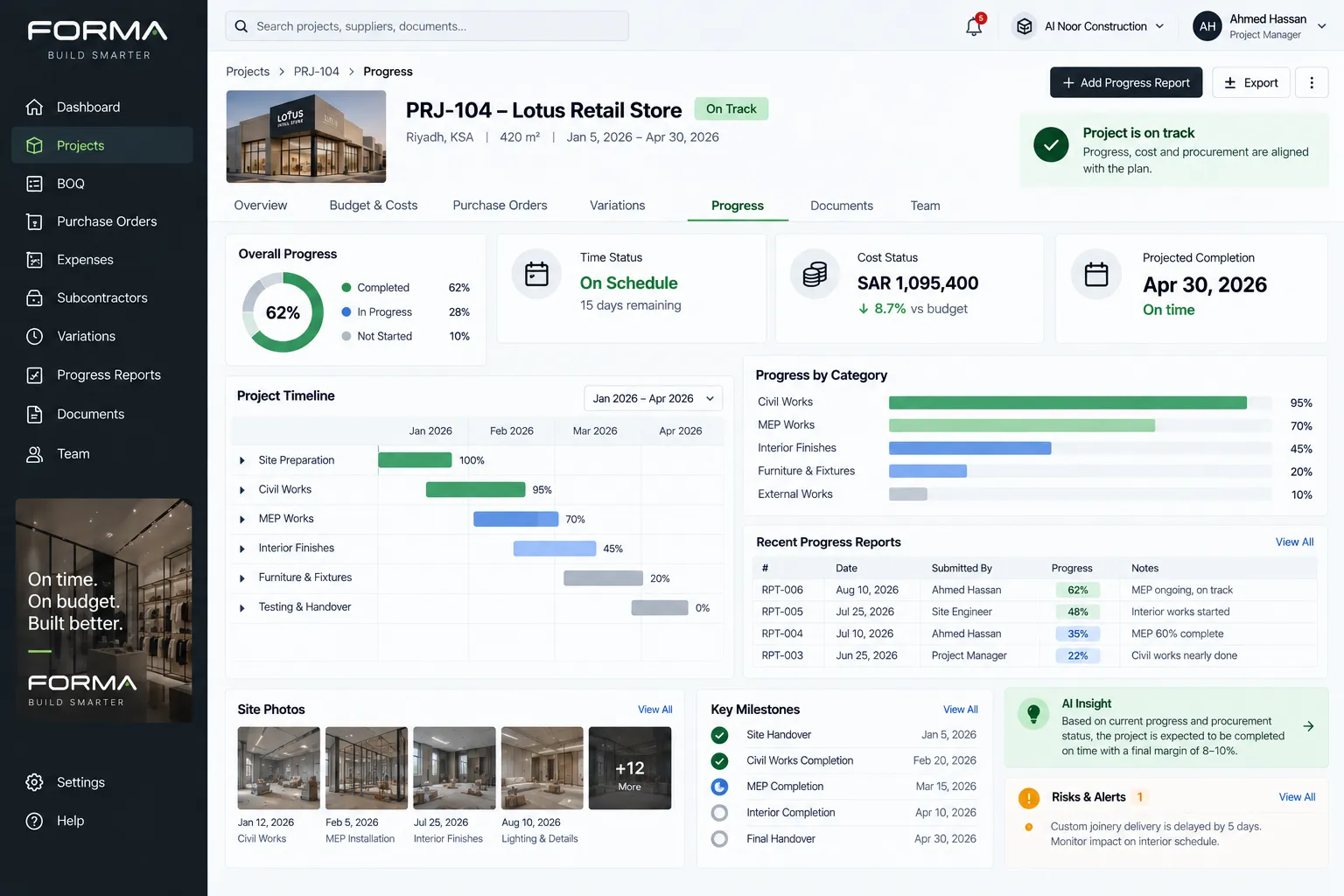
Task: Open Settings via the gear icon
Action: [34, 782]
